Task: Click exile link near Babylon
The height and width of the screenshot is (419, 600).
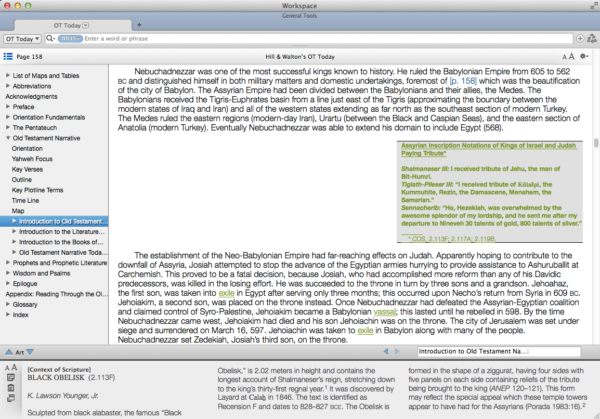Action: coord(365,331)
